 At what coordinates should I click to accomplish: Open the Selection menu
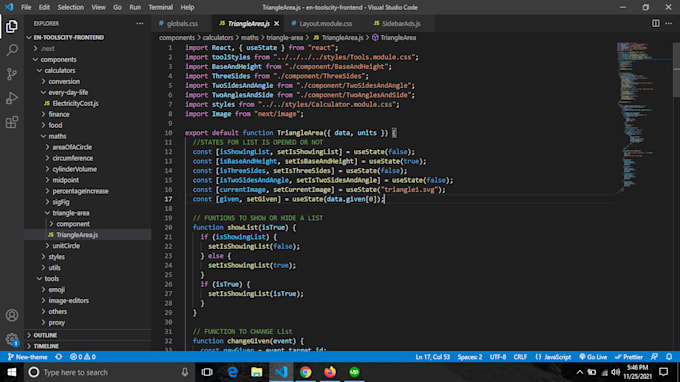point(70,7)
